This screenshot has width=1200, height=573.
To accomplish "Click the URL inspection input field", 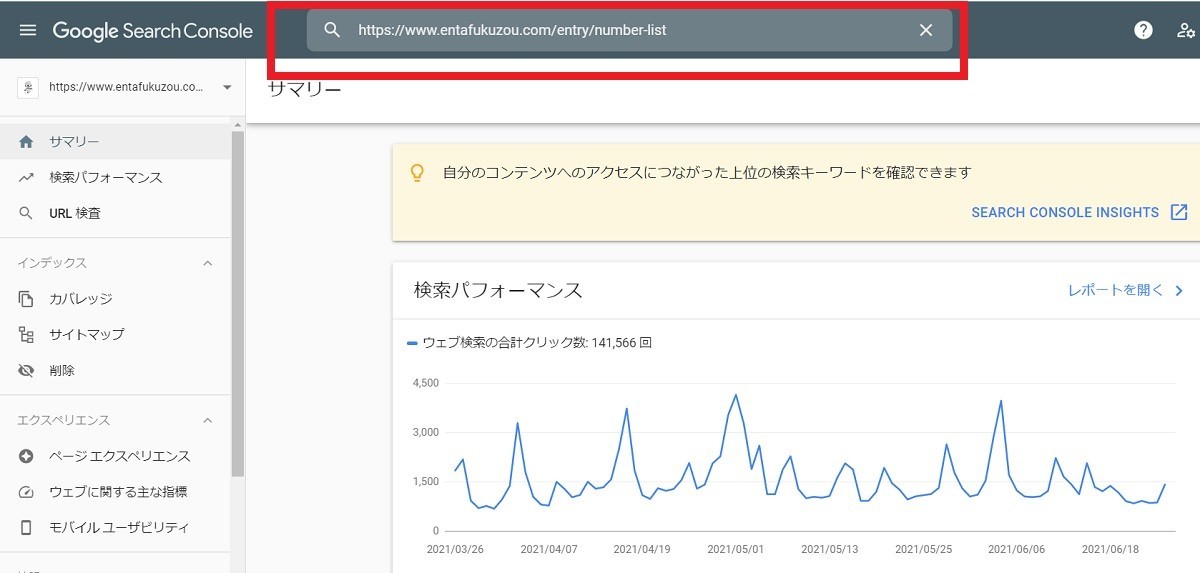I will pos(629,30).
